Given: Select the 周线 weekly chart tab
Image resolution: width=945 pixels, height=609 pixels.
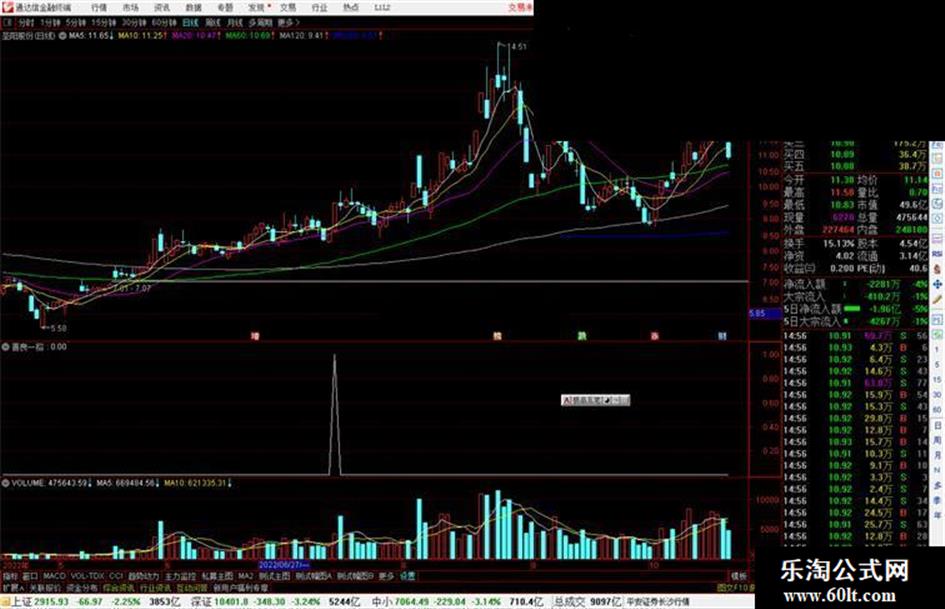Looking at the screenshot, I should point(213,22).
